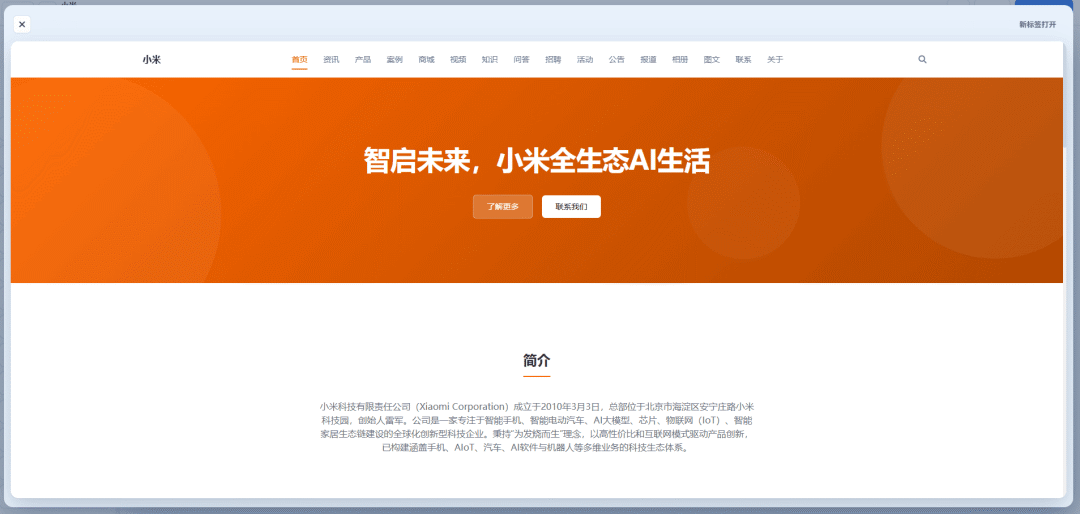Click the 联系我们 hero button

pos(571,207)
